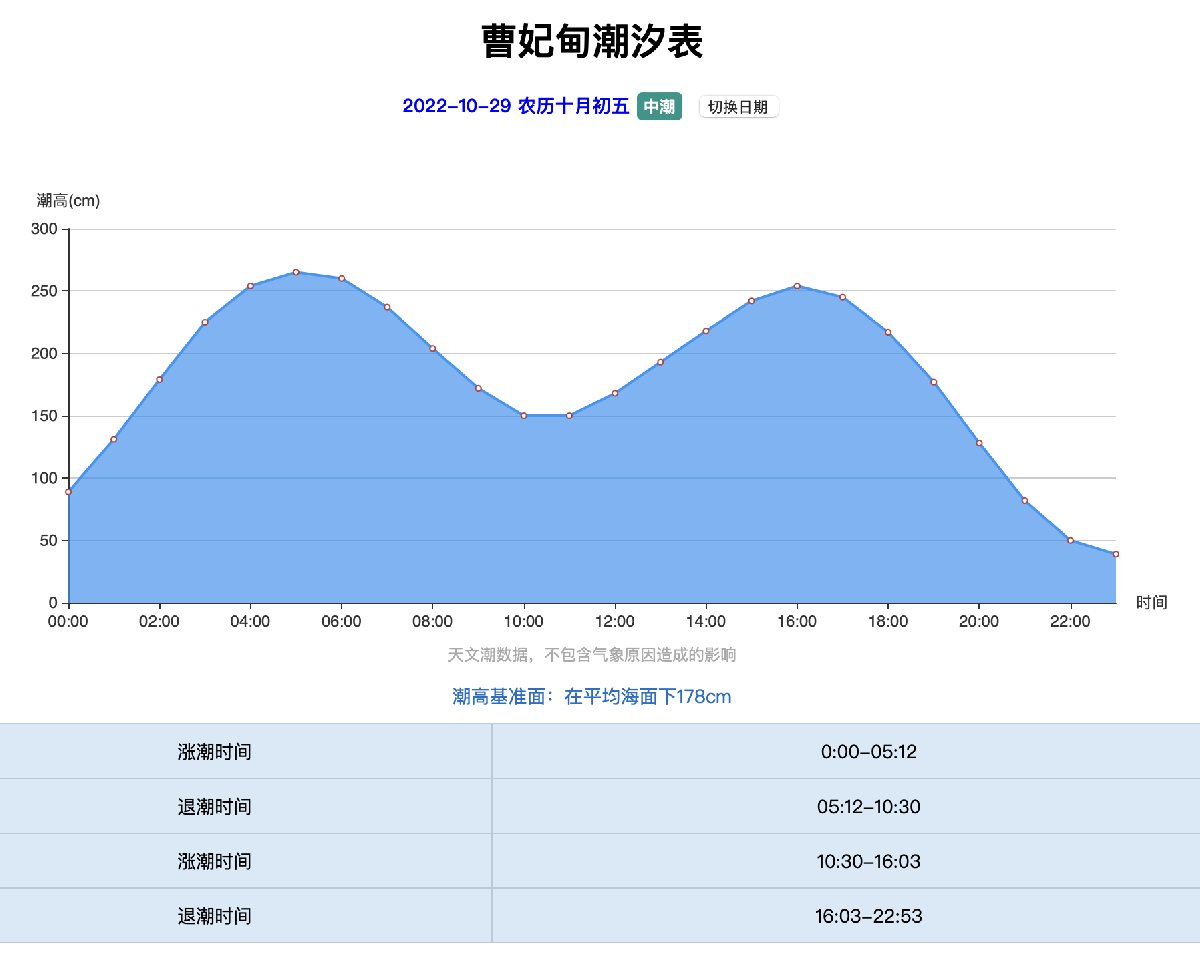1200x958 pixels.
Task: Click the 08:00 data point on the curve
Action: click(x=432, y=348)
